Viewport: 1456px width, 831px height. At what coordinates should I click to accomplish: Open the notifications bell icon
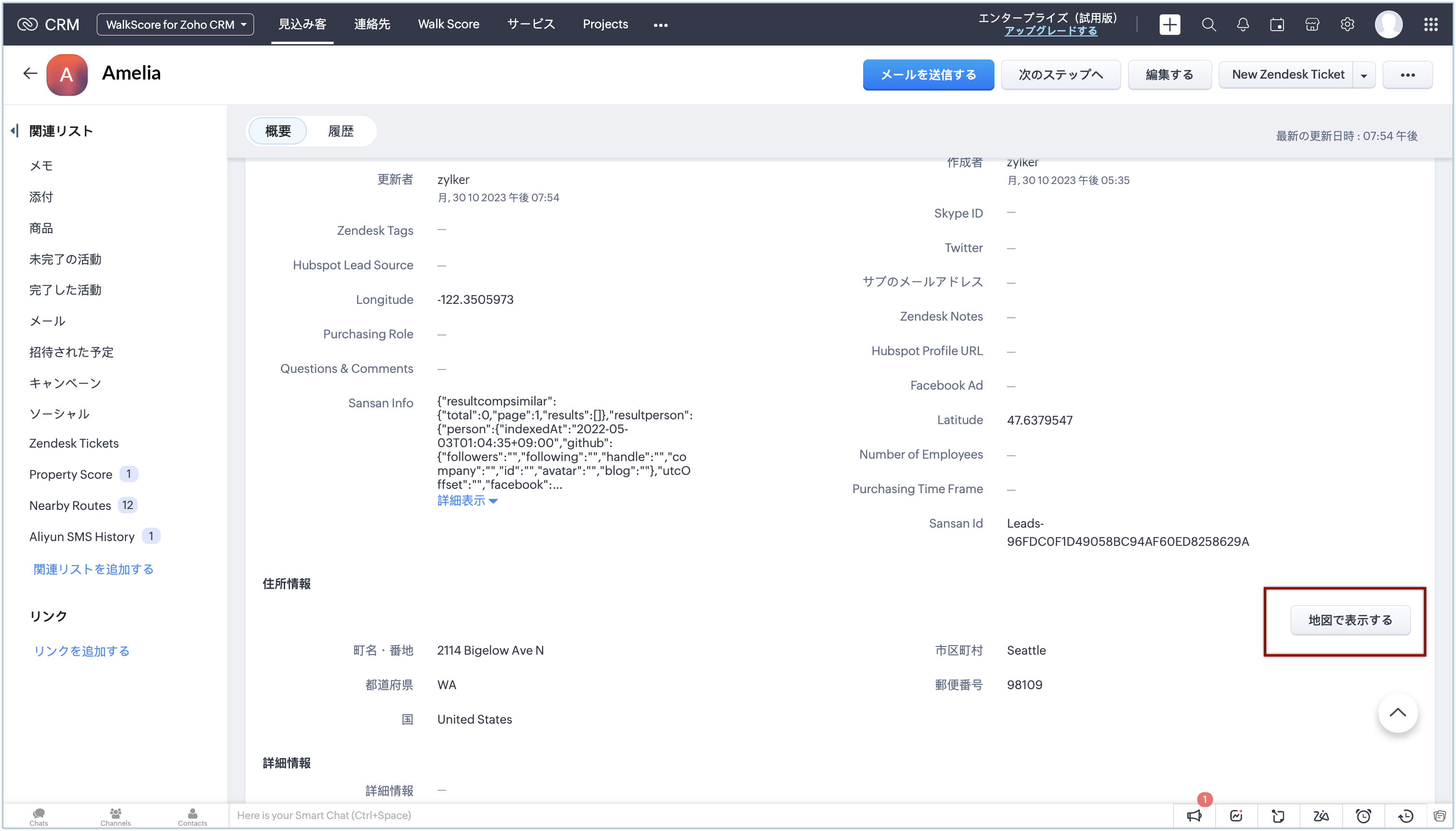pyautogui.click(x=1243, y=24)
